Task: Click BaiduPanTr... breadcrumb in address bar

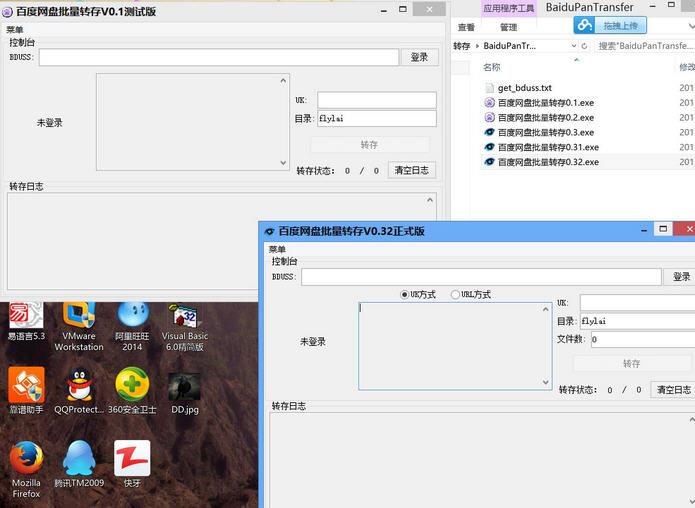Action: 510,46
